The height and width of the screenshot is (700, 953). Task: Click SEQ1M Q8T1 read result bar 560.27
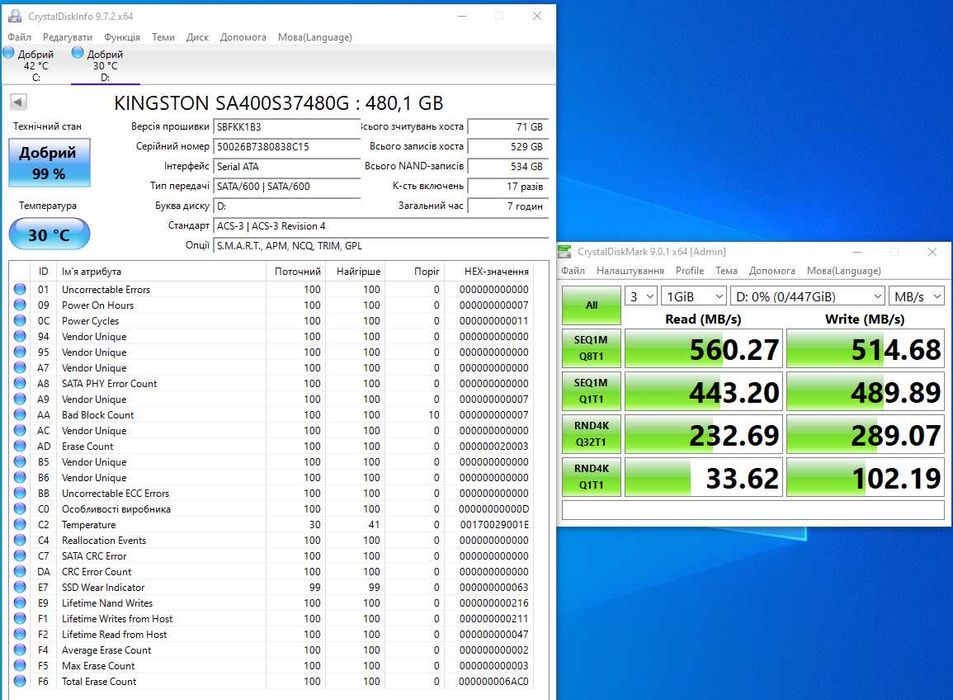pos(703,349)
